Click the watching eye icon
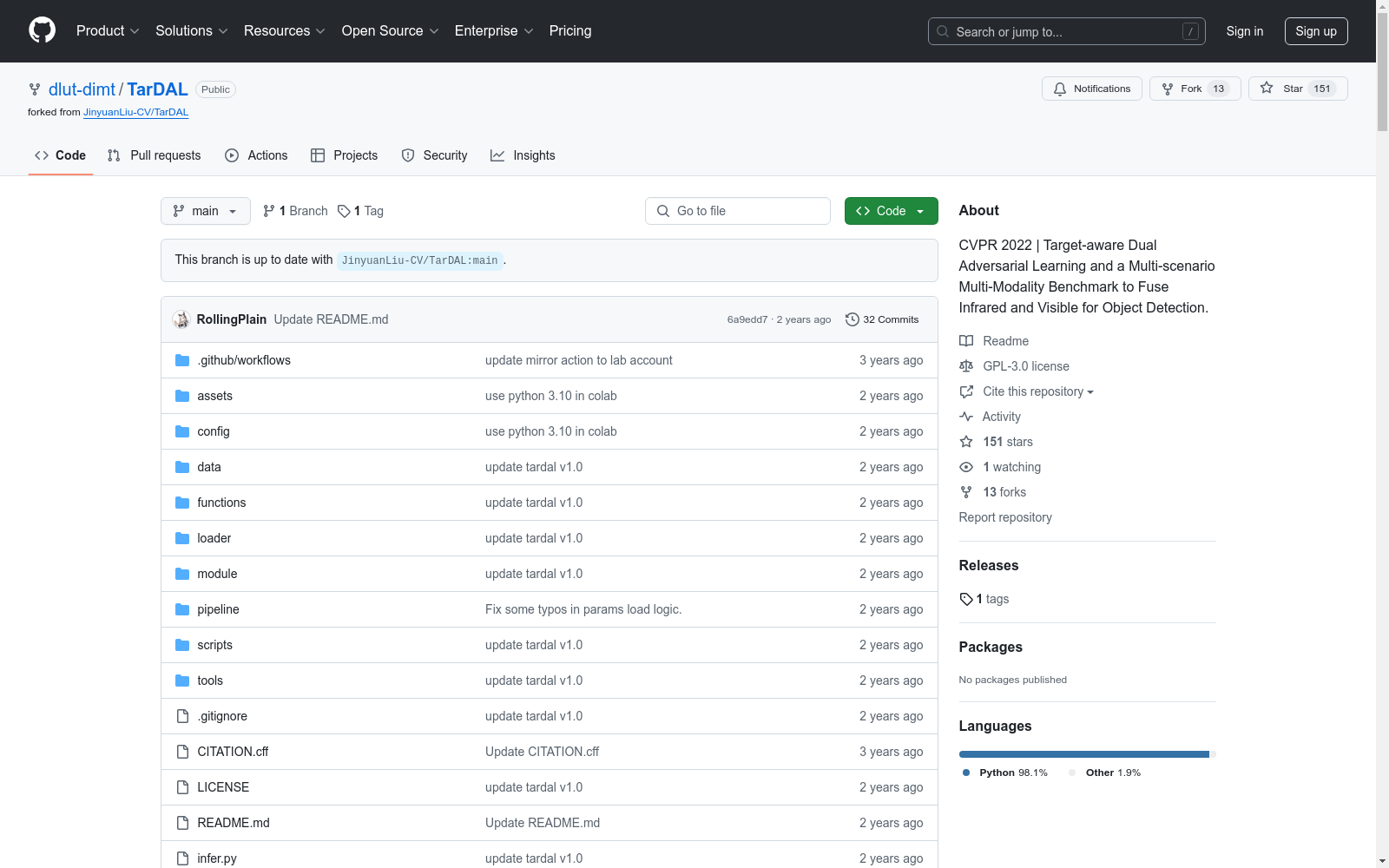Viewport: 1389px width, 868px height. [966, 467]
